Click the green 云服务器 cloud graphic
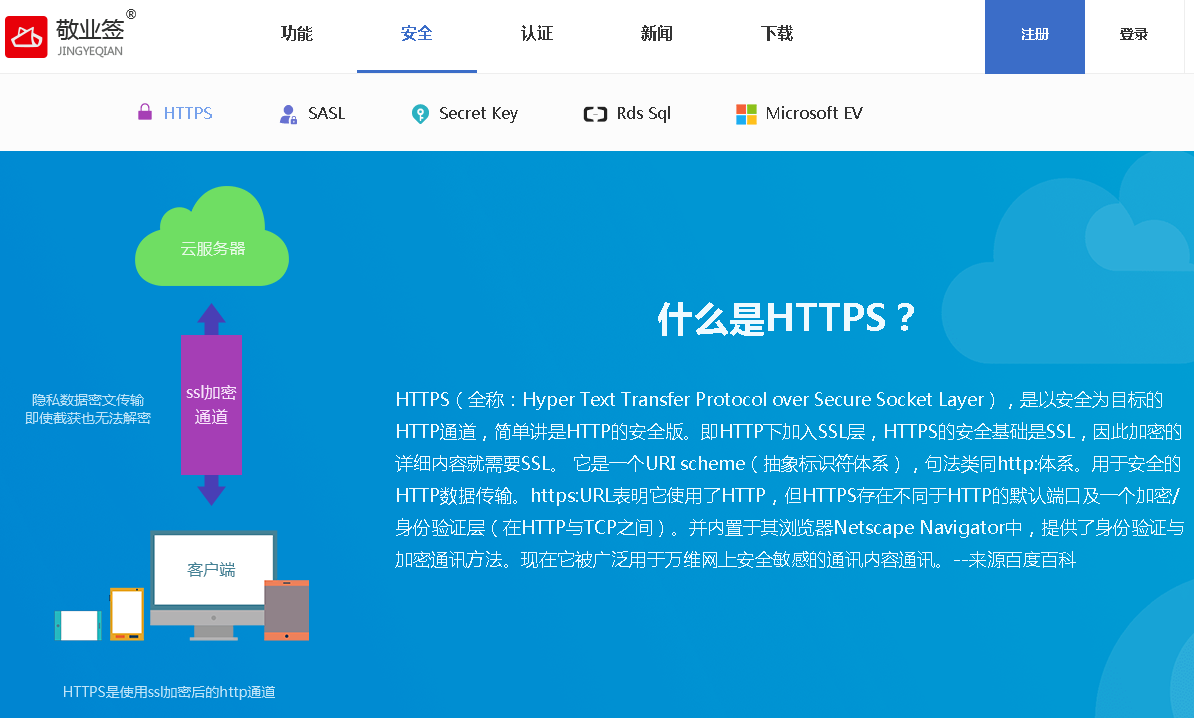The width and height of the screenshot is (1194, 718). tap(212, 237)
